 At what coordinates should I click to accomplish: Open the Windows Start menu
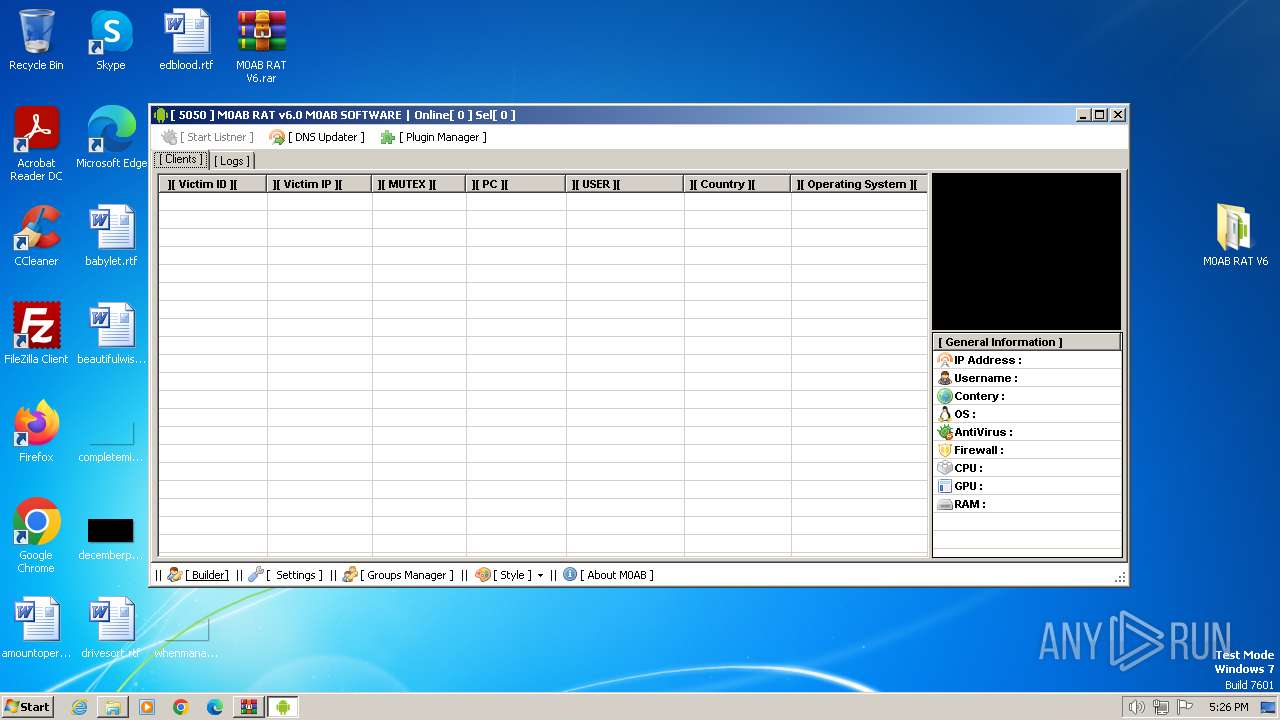click(27, 706)
